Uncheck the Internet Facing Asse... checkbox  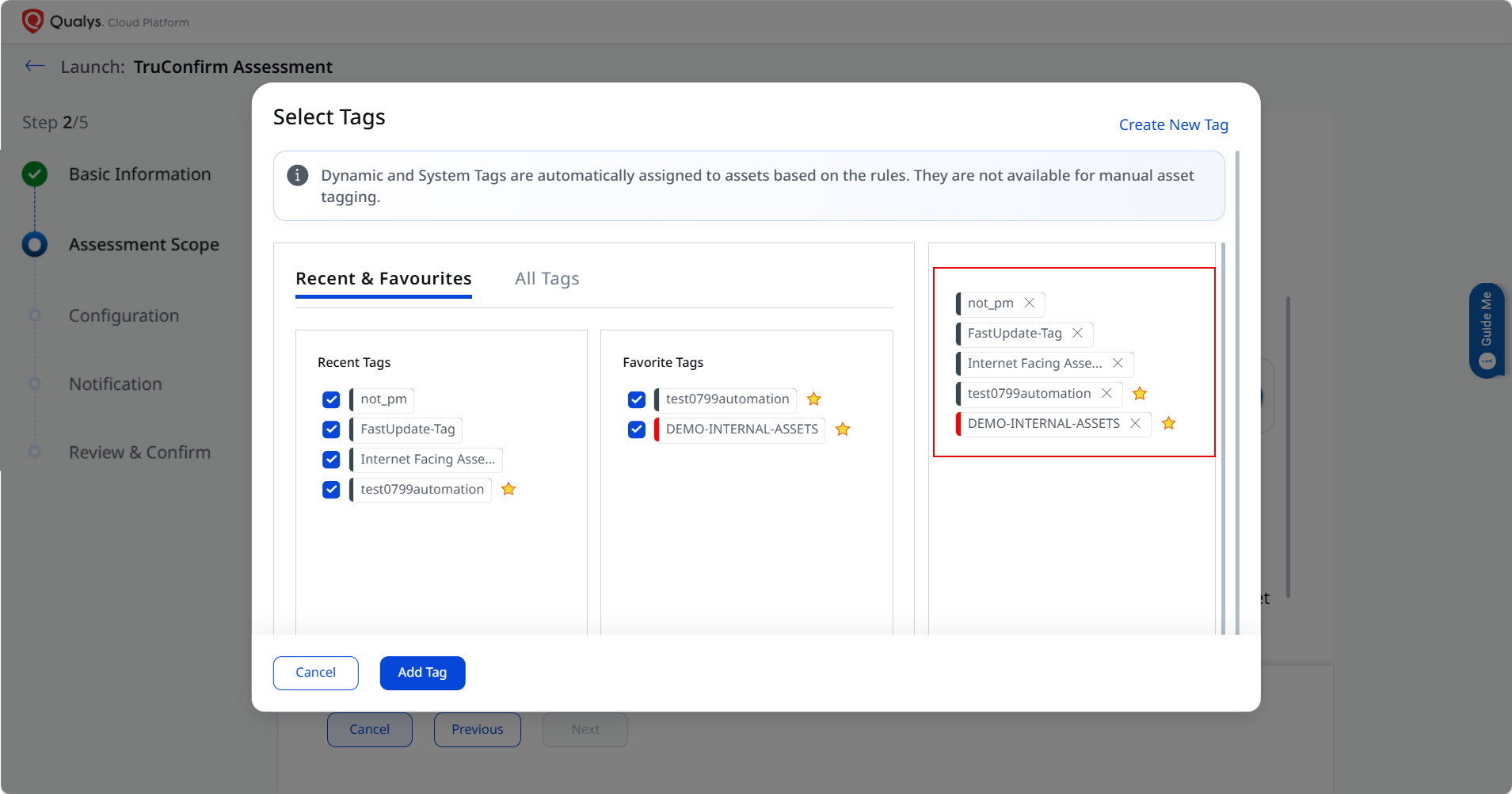pyautogui.click(x=331, y=460)
